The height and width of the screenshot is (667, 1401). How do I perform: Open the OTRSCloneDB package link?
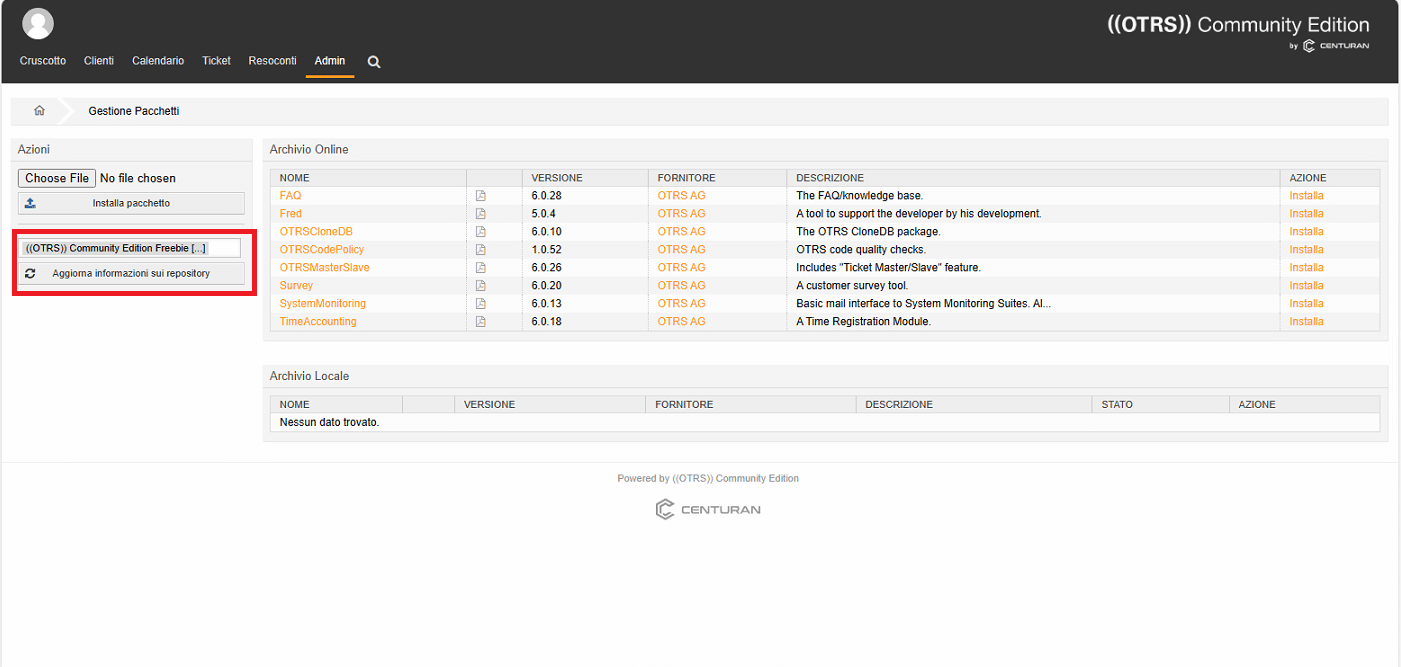point(316,232)
